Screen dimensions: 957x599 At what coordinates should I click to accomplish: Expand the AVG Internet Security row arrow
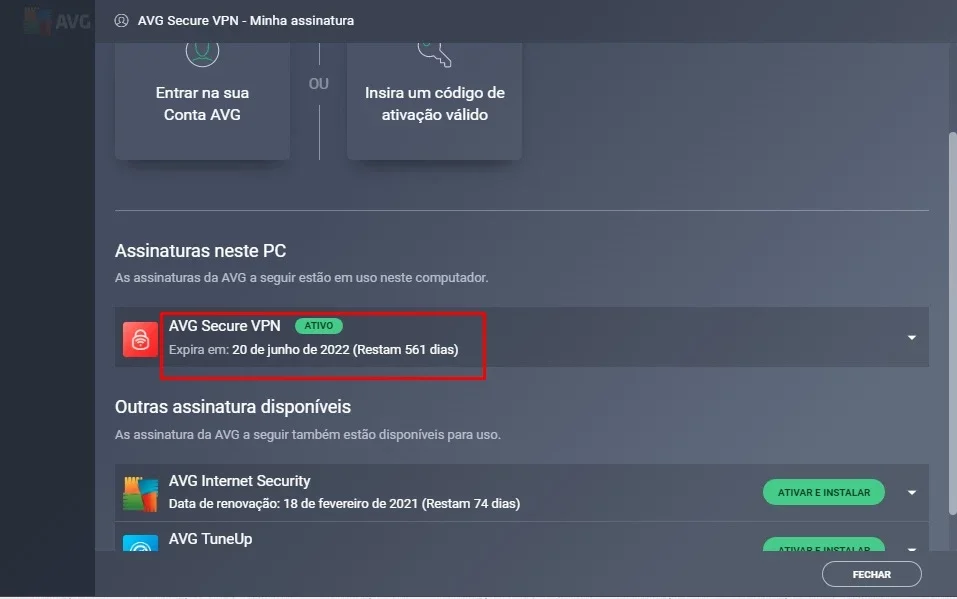pyautogui.click(x=911, y=493)
